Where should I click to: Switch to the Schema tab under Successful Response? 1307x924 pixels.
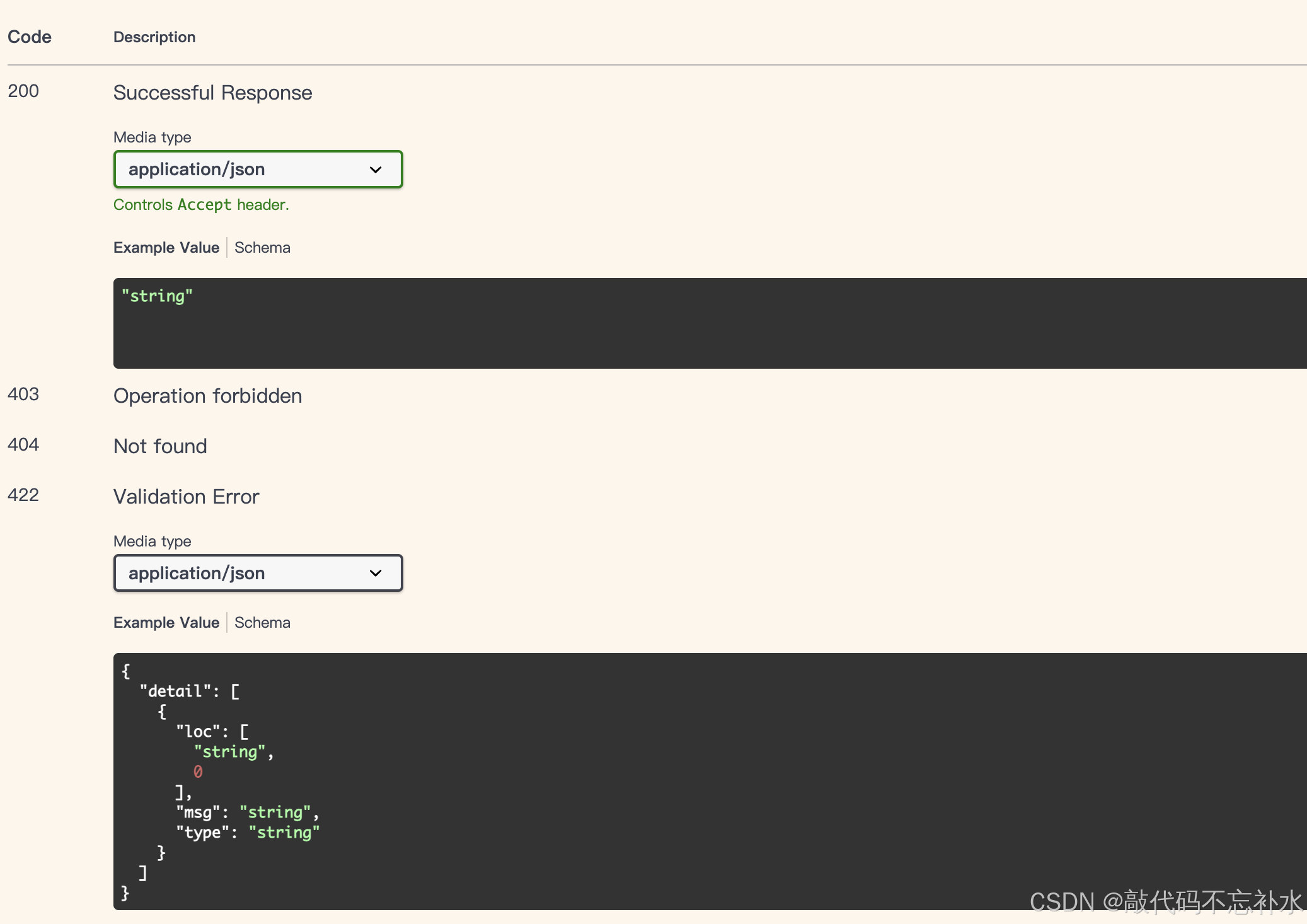[262, 248]
